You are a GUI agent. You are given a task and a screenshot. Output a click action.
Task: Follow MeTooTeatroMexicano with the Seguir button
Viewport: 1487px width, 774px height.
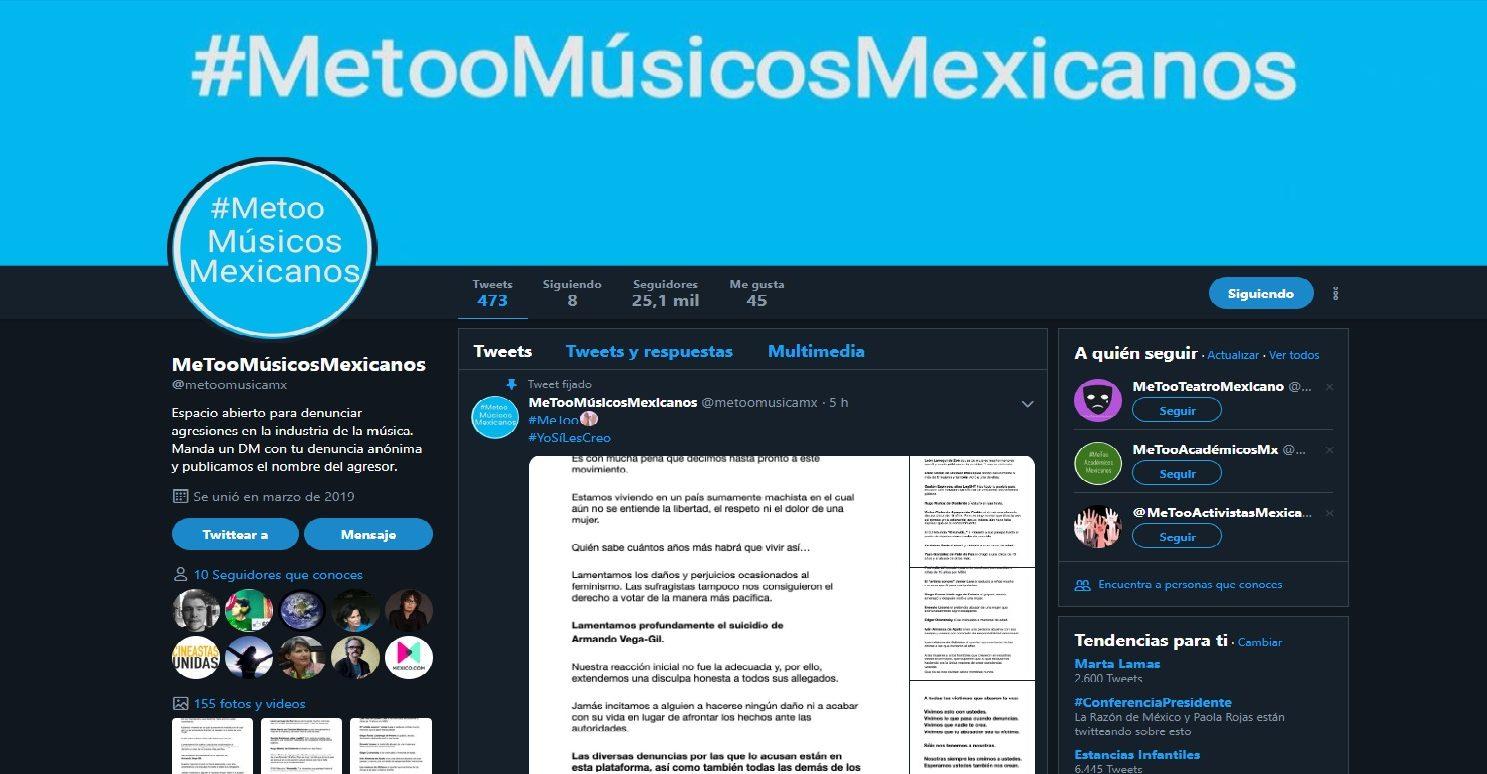click(1177, 410)
